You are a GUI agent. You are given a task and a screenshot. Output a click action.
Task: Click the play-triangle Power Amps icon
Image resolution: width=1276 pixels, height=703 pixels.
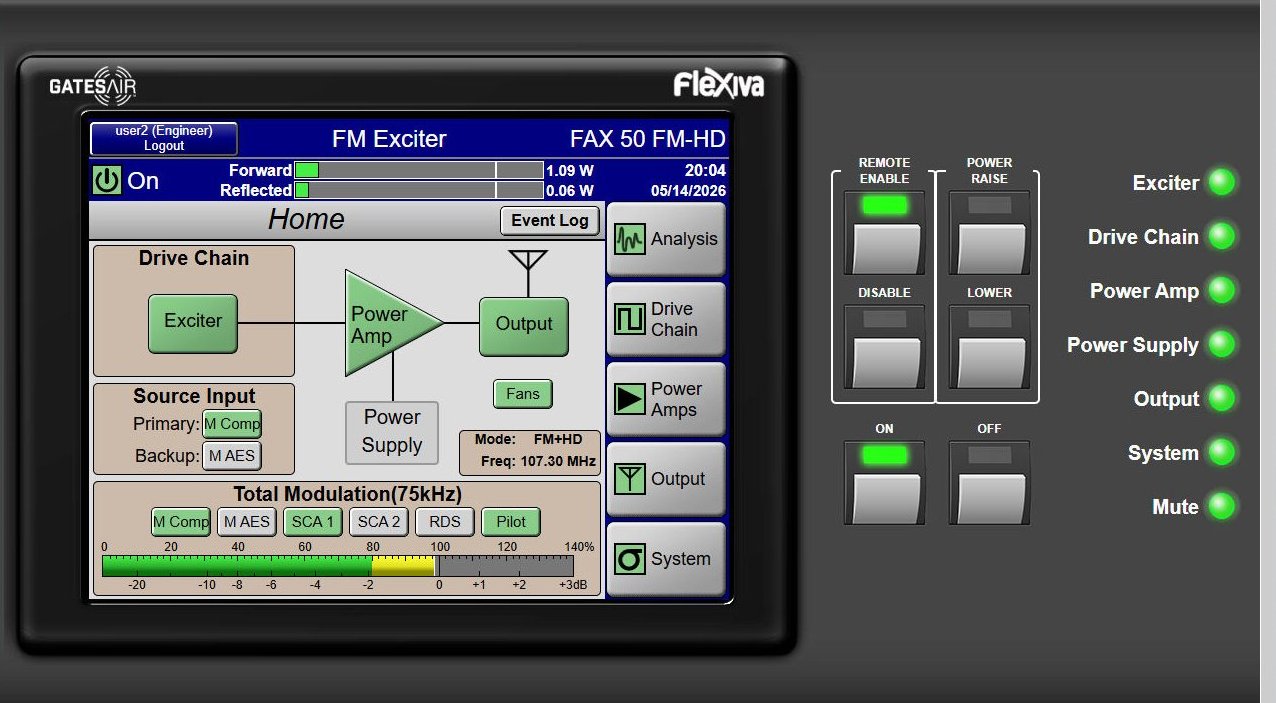click(x=630, y=399)
